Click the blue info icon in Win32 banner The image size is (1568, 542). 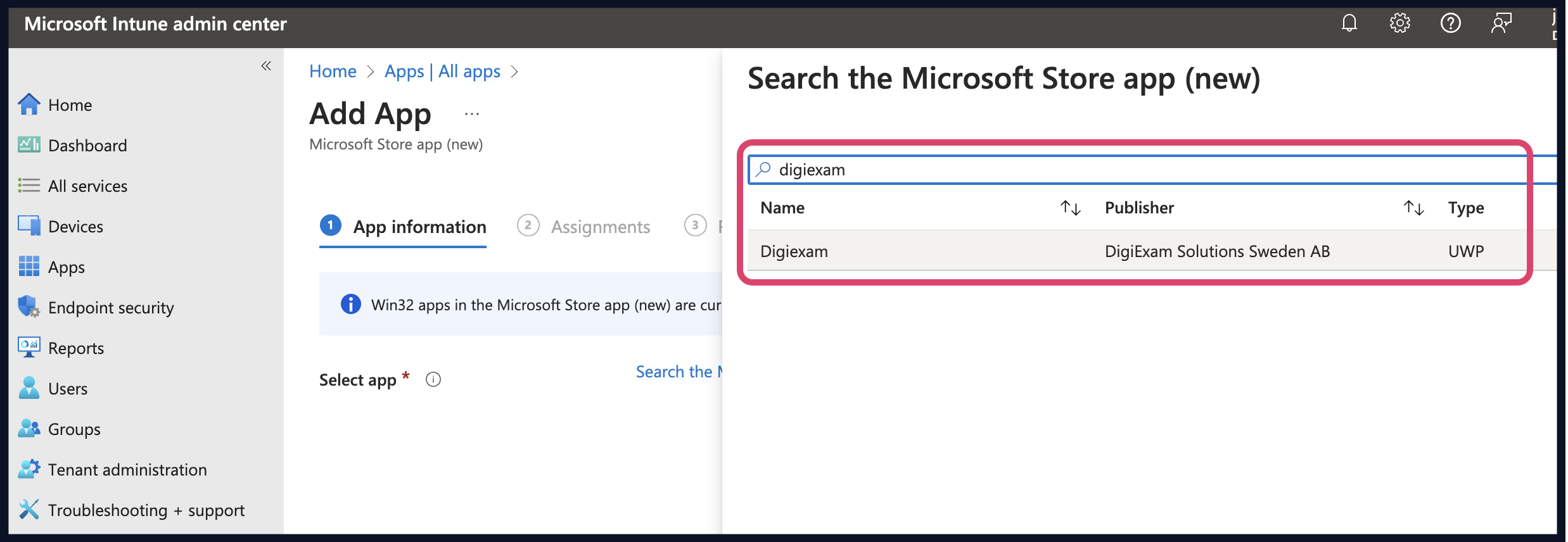[350, 305]
